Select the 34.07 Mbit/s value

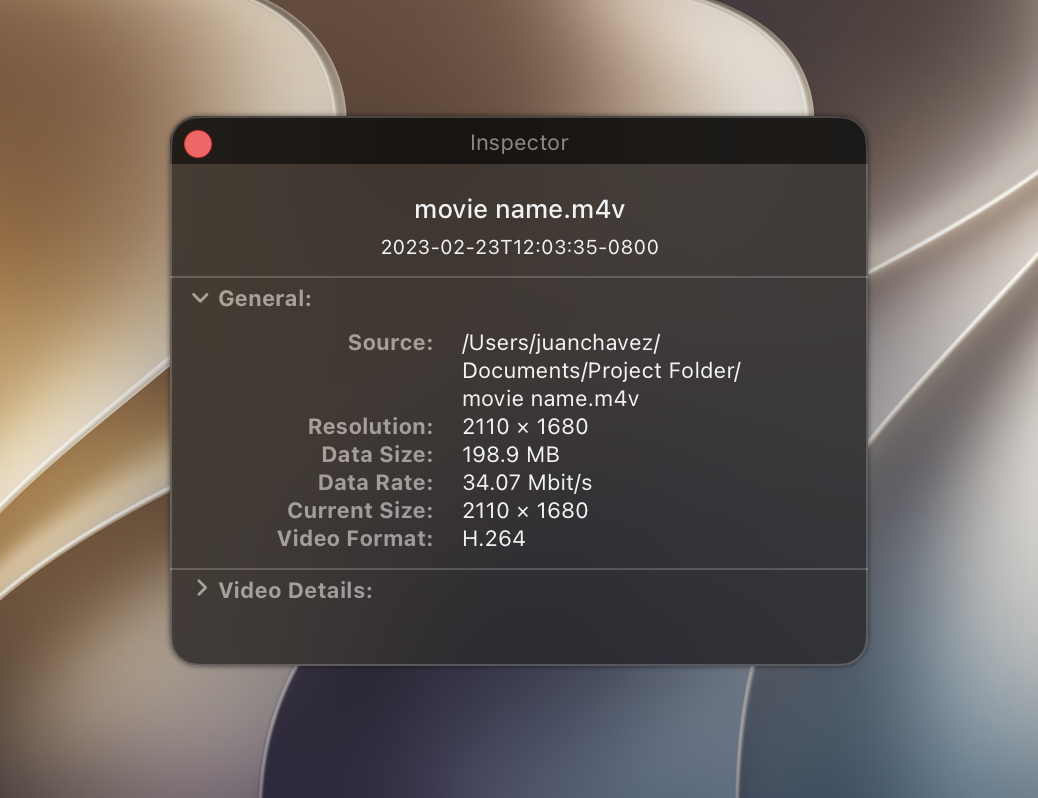527,483
